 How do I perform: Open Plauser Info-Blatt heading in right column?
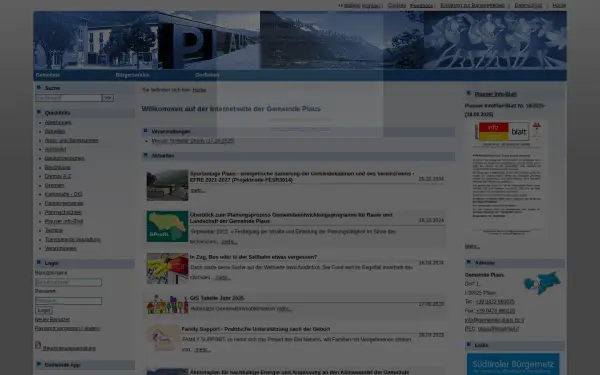click(x=496, y=94)
